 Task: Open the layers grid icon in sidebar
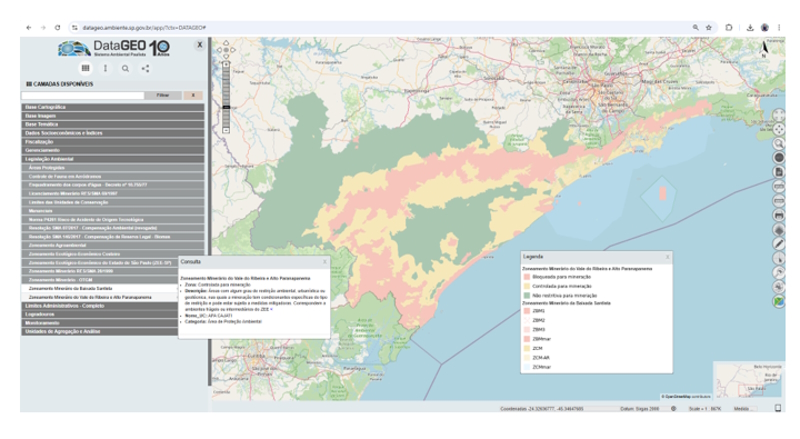click(86, 68)
